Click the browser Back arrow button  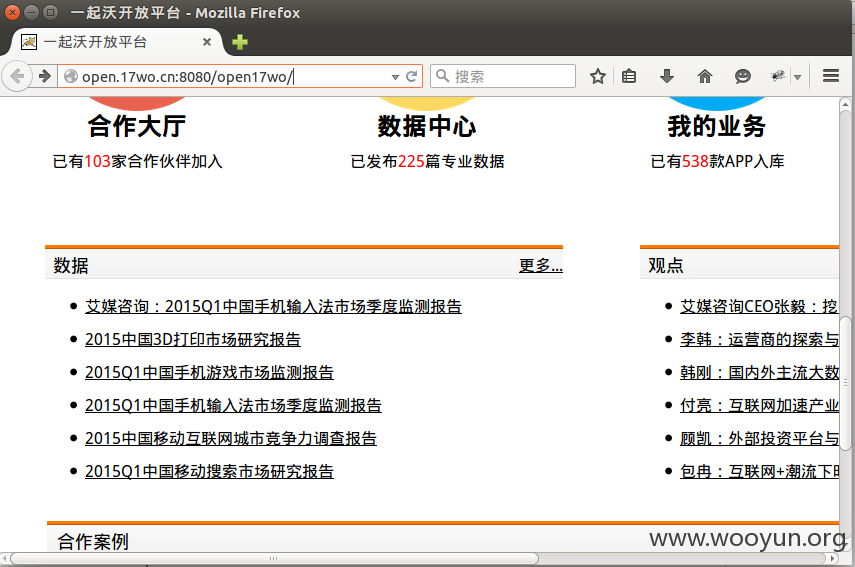17,76
